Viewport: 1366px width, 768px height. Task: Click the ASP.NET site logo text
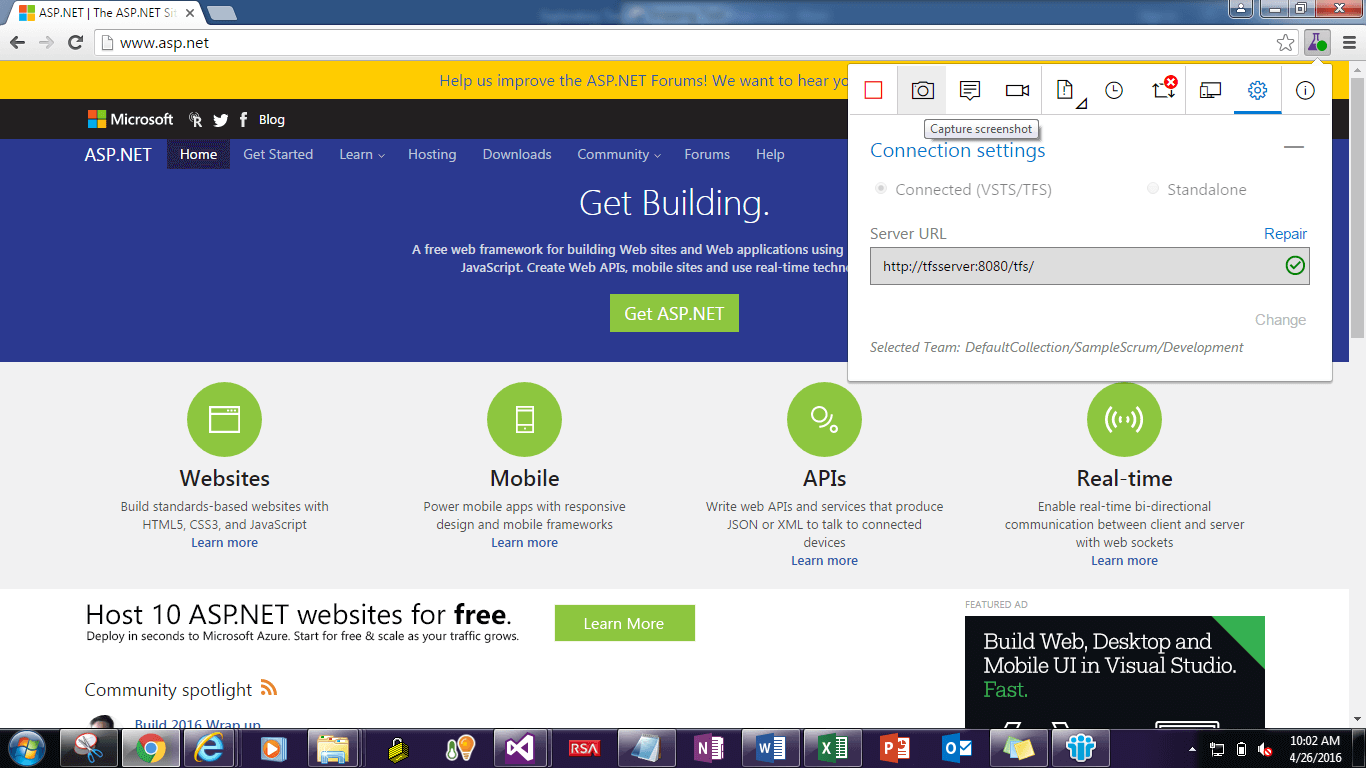118,154
